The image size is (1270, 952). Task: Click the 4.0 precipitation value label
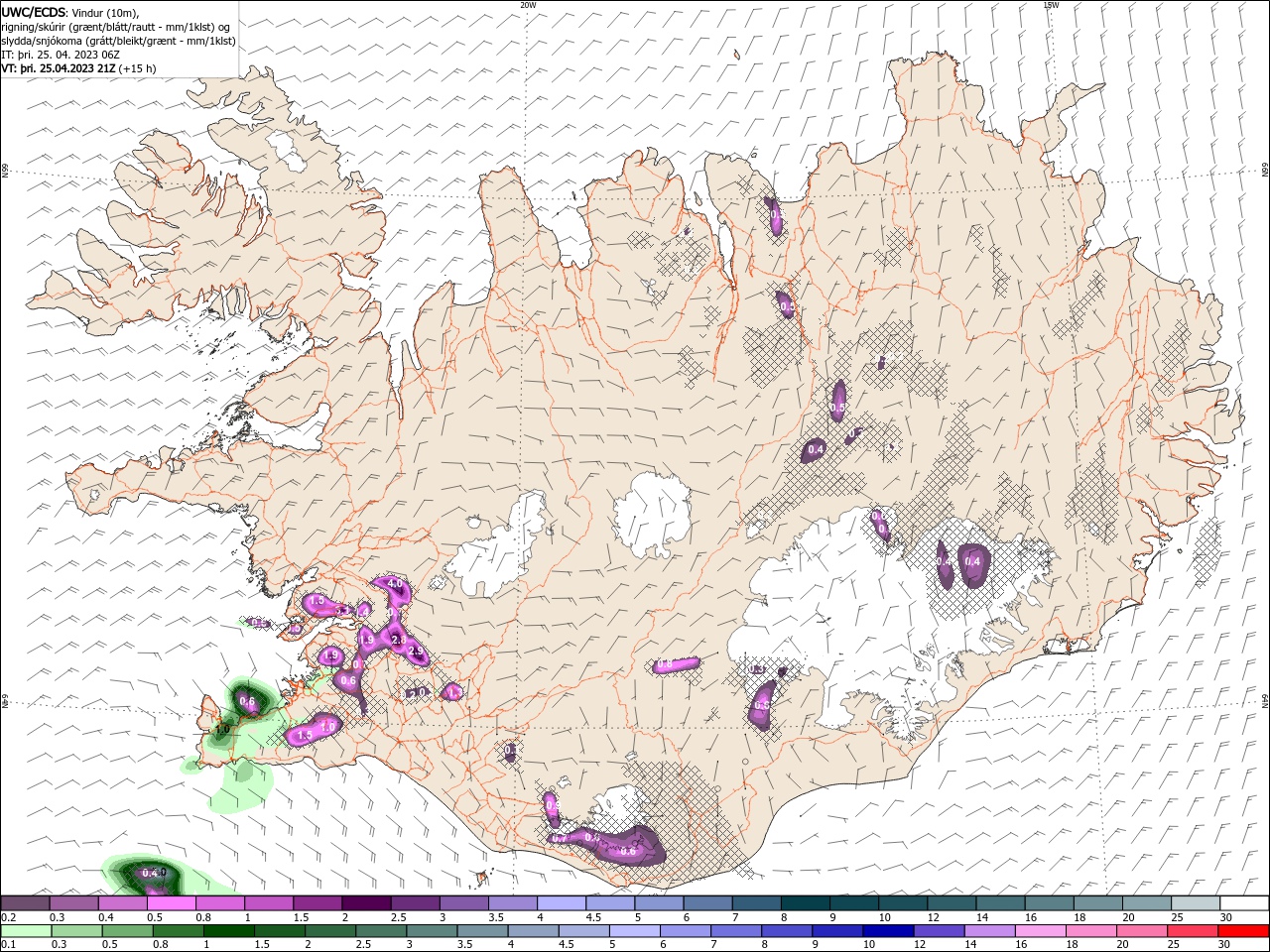(x=395, y=585)
